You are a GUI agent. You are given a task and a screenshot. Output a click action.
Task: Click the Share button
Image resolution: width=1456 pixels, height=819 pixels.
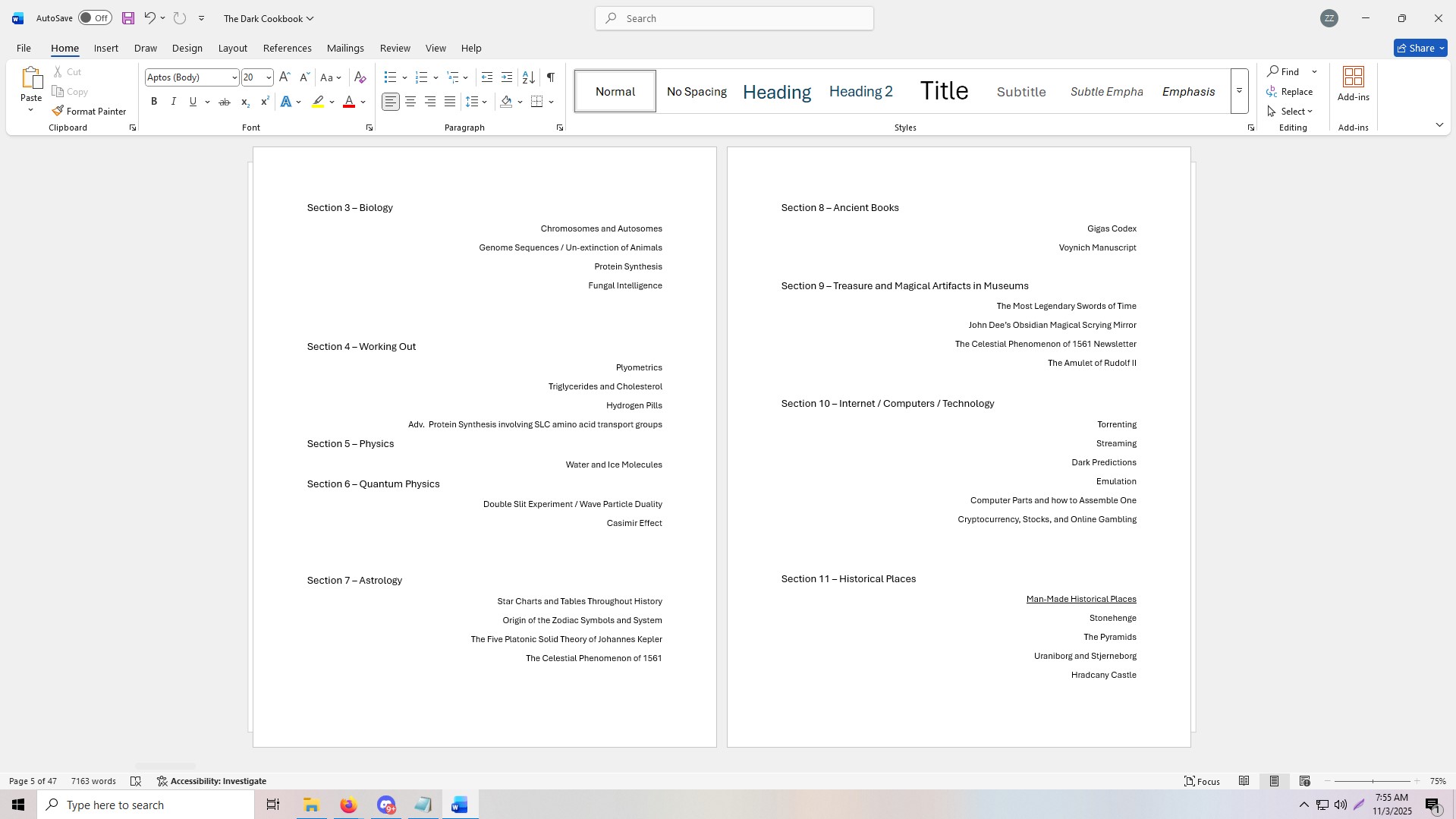pyautogui.click(x=1420, y=48)
